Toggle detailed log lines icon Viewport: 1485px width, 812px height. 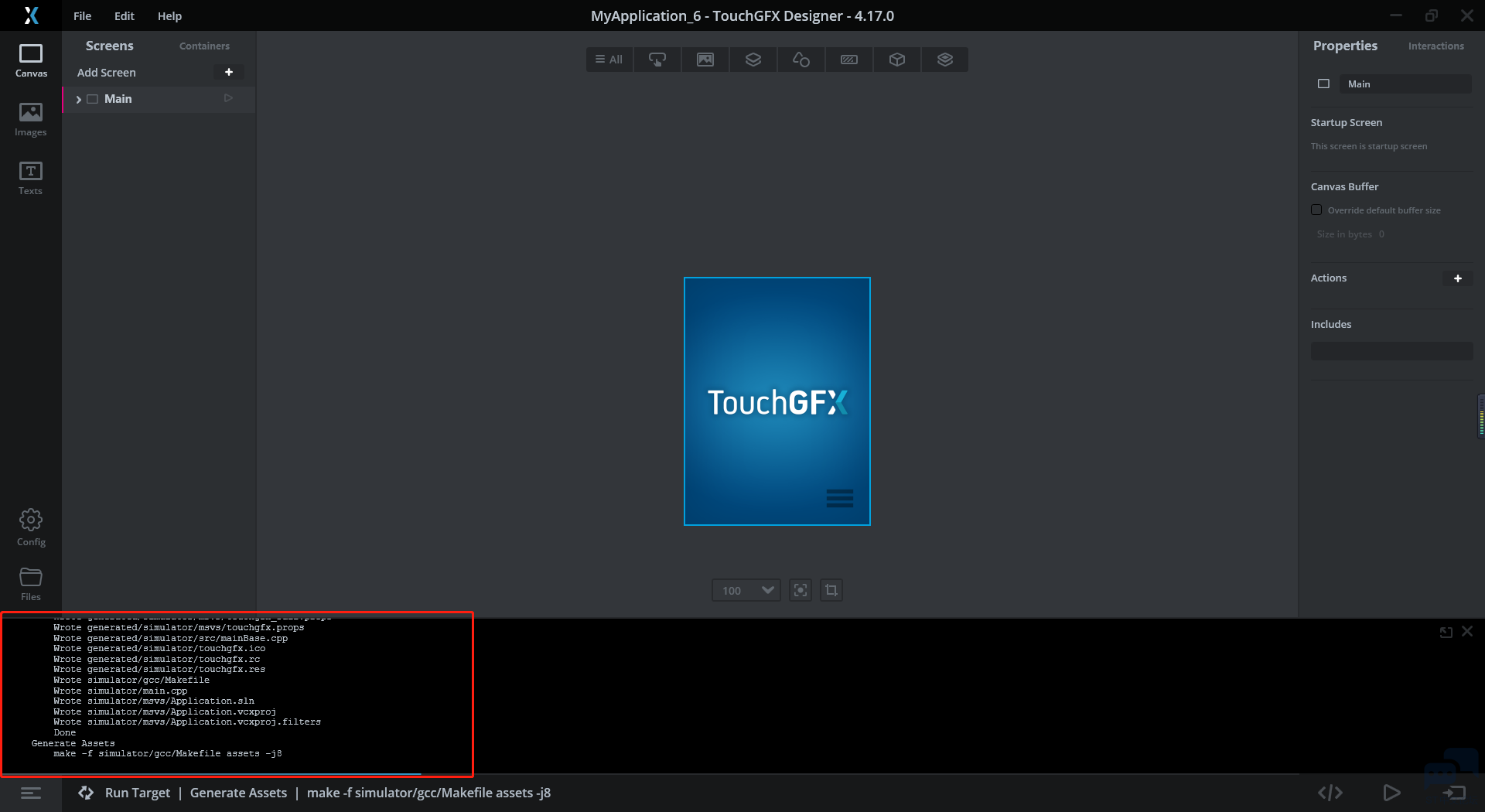tap(31, 793)
